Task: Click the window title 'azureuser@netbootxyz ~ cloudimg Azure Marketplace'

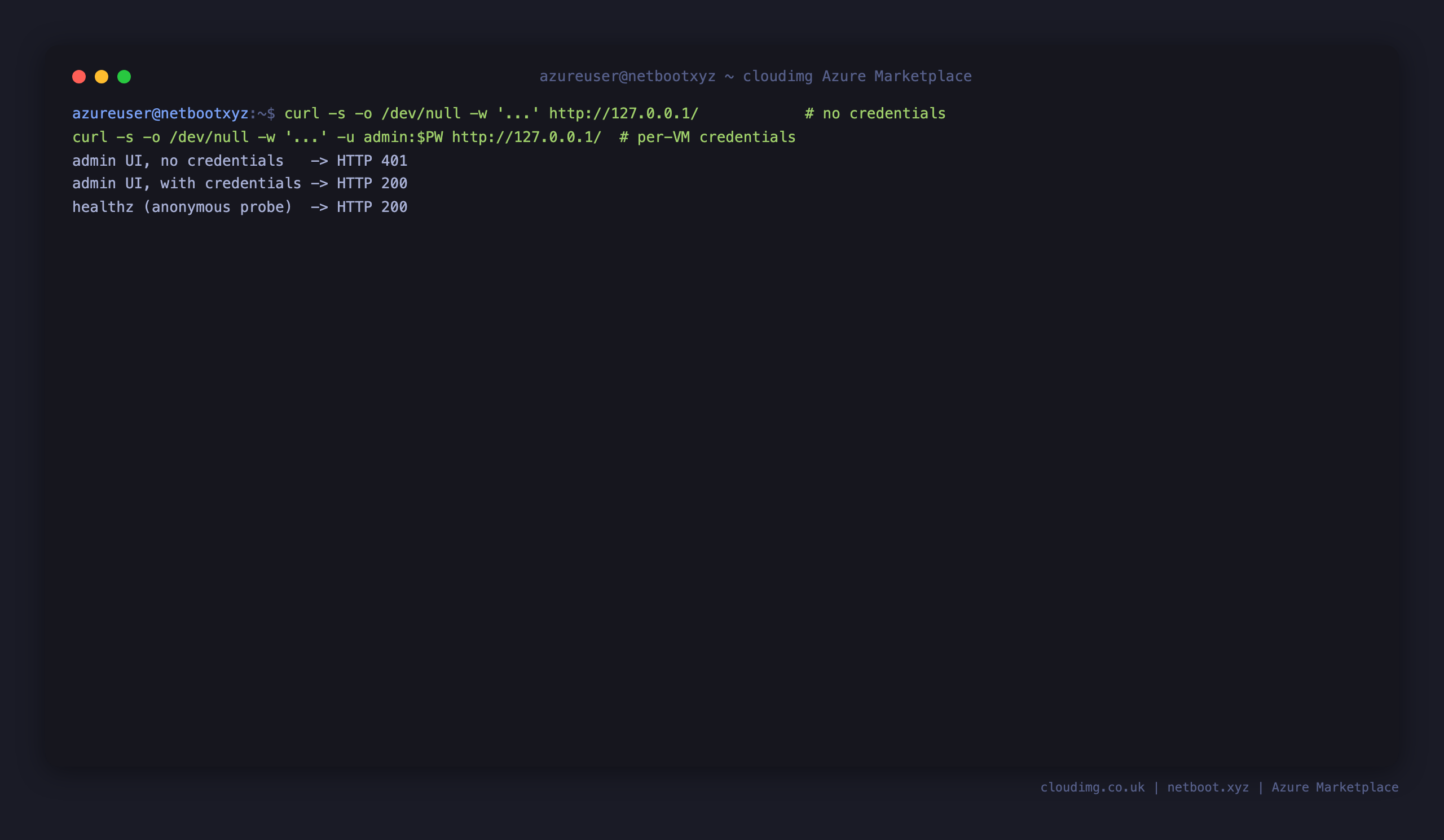Action: [x=755, y=76]
